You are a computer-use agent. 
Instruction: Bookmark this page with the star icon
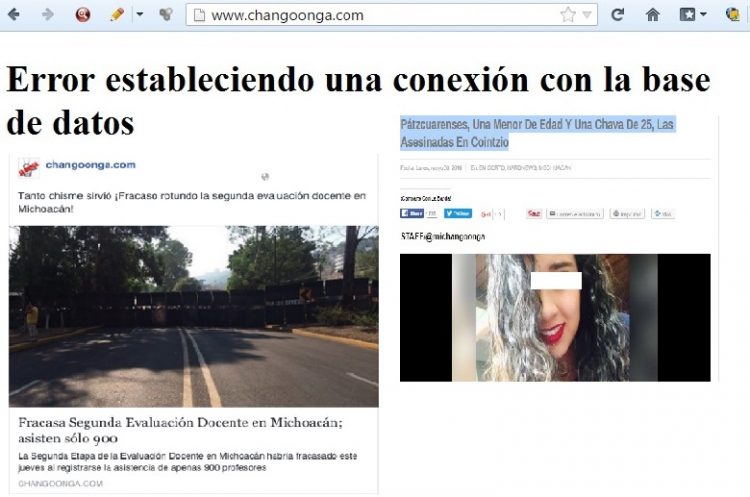point(567,15)
